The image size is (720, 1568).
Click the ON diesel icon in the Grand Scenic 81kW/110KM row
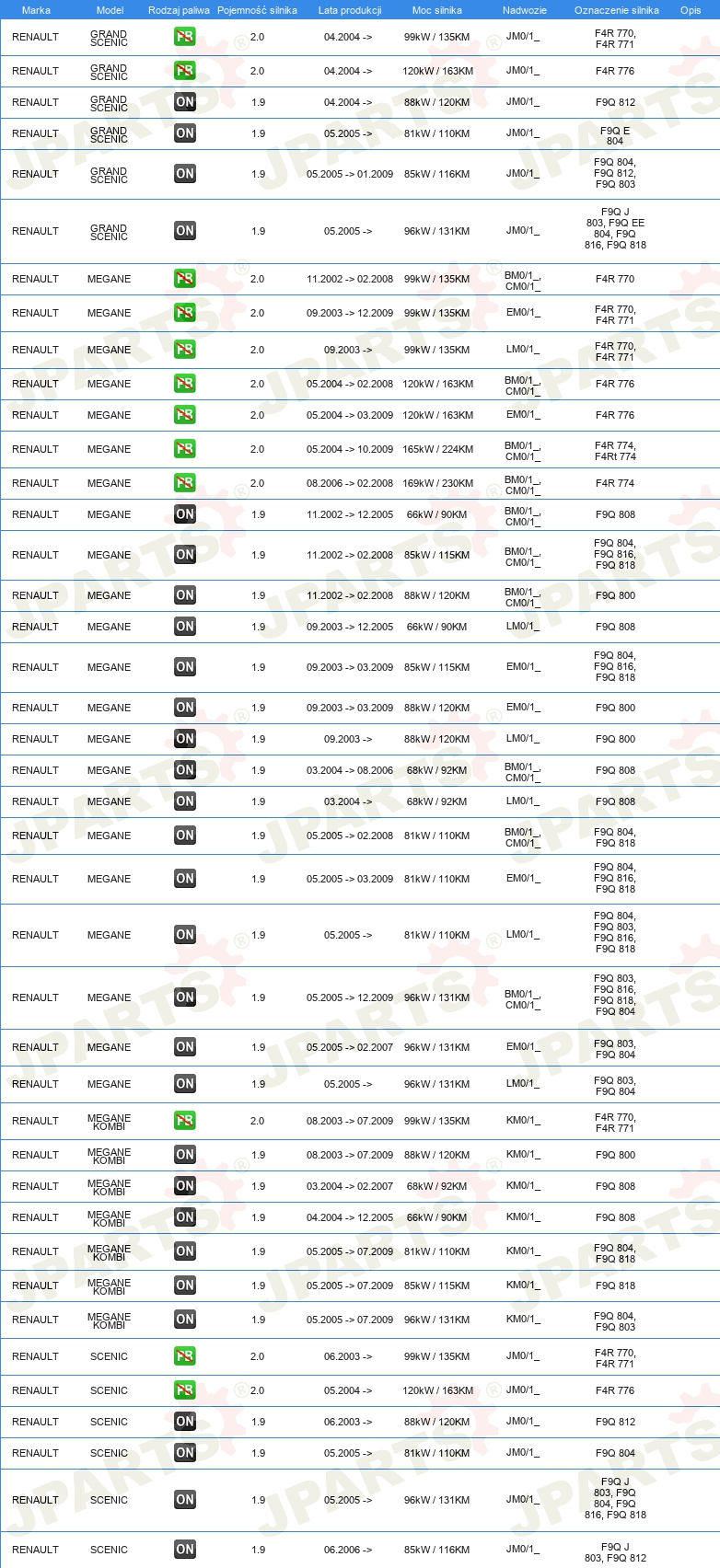(x=185, y=133)
